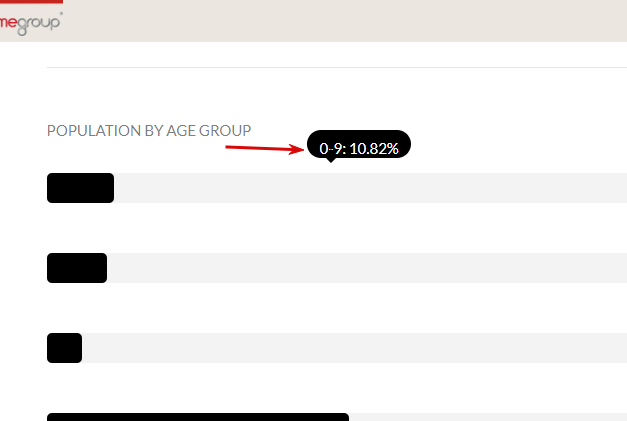Click the beige header band background

[x=340, y=20]
